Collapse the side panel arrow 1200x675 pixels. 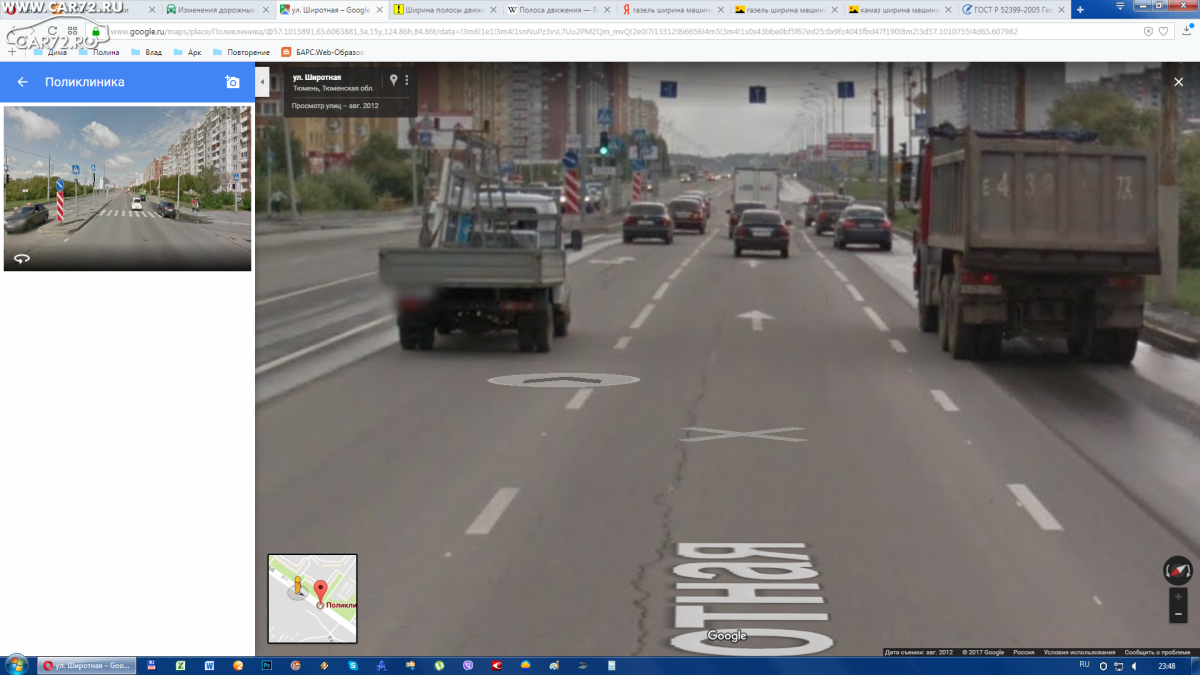262,81
